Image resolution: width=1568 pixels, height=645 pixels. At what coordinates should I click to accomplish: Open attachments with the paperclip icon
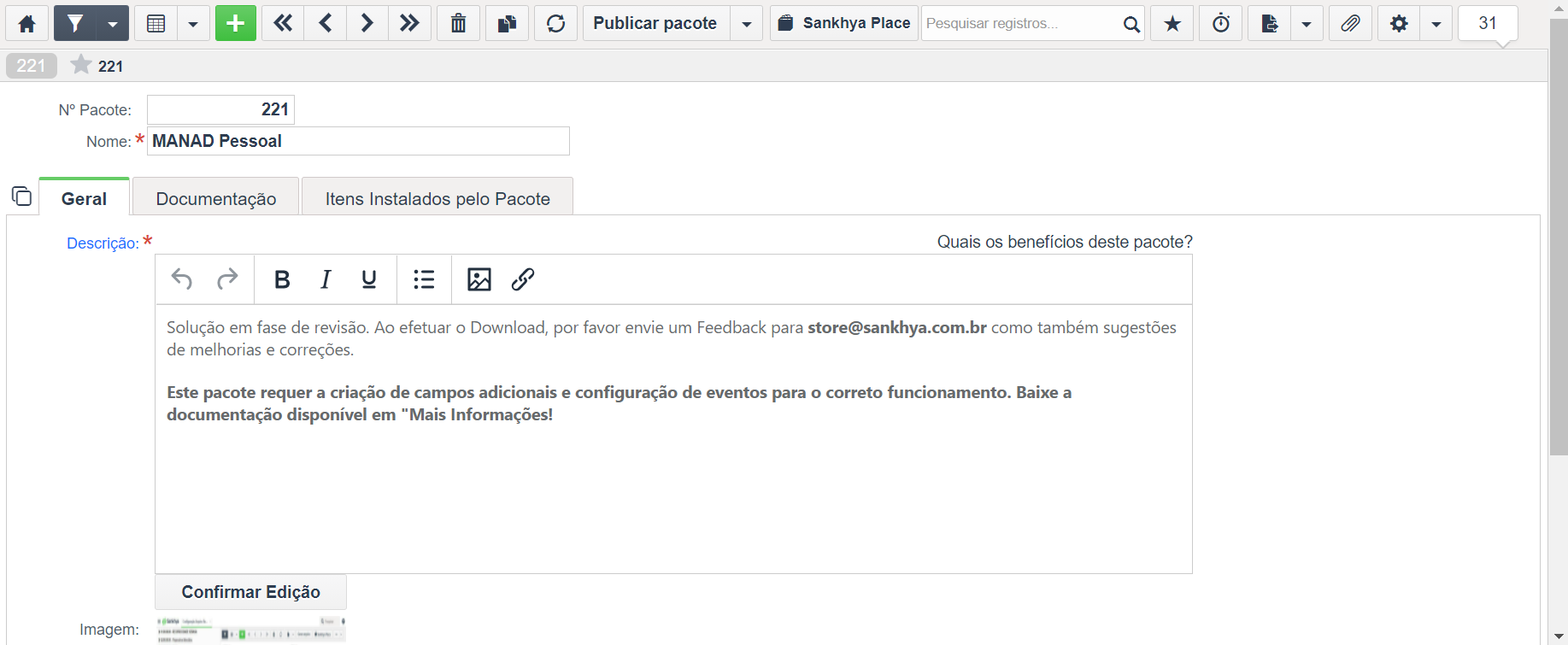[x=1350, y=23]
